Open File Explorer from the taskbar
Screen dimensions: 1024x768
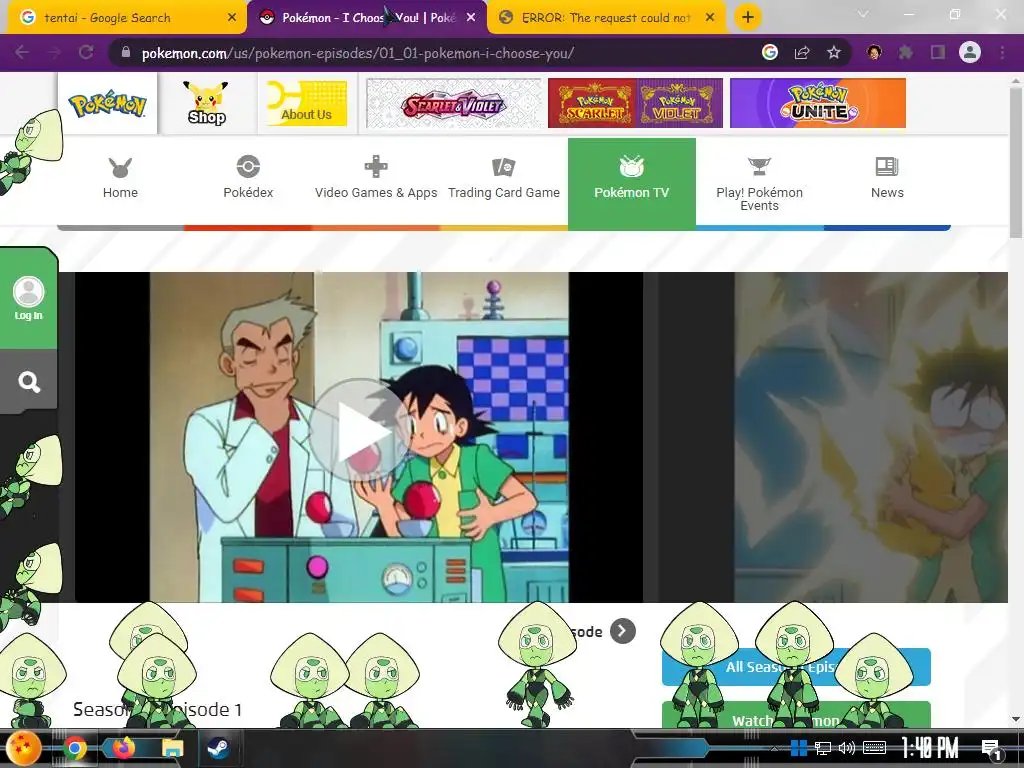pos(172,748)
